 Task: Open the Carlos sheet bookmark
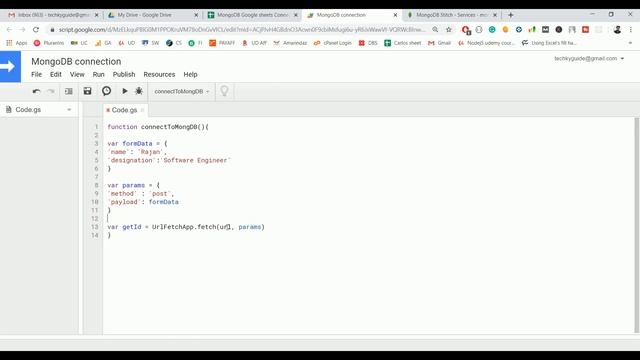pos(402,43)
